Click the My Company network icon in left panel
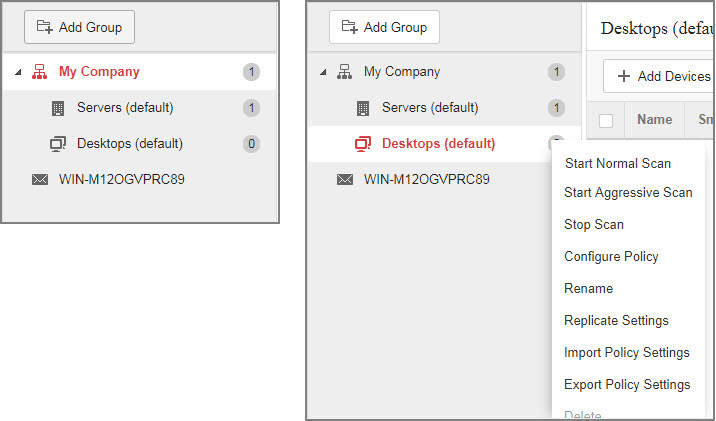Viewport: 716px width, 421px height. point(39,72)
